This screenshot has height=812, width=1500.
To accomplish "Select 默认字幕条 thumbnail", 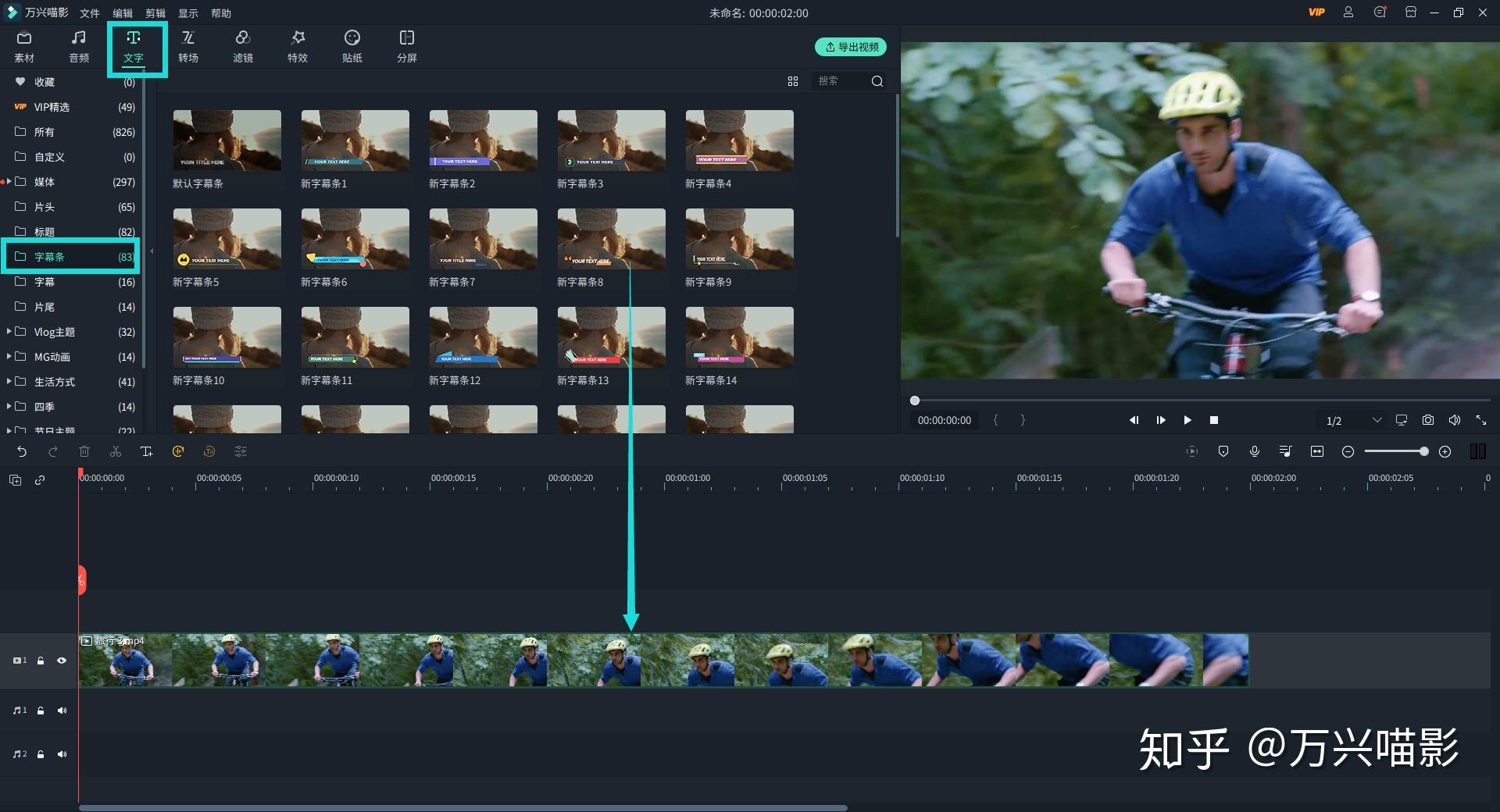I will click(x=227, y=141).
